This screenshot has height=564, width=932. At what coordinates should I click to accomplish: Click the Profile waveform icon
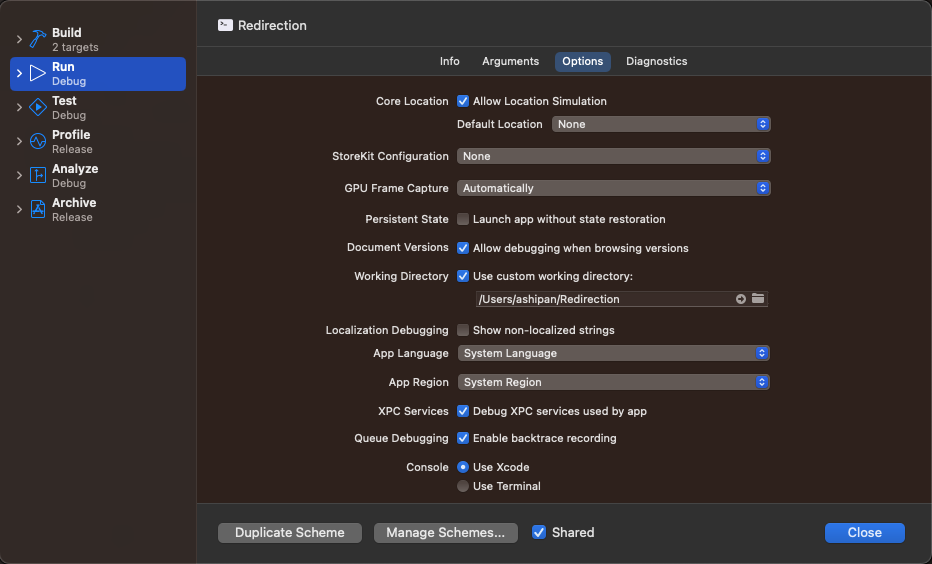point(37,141)
